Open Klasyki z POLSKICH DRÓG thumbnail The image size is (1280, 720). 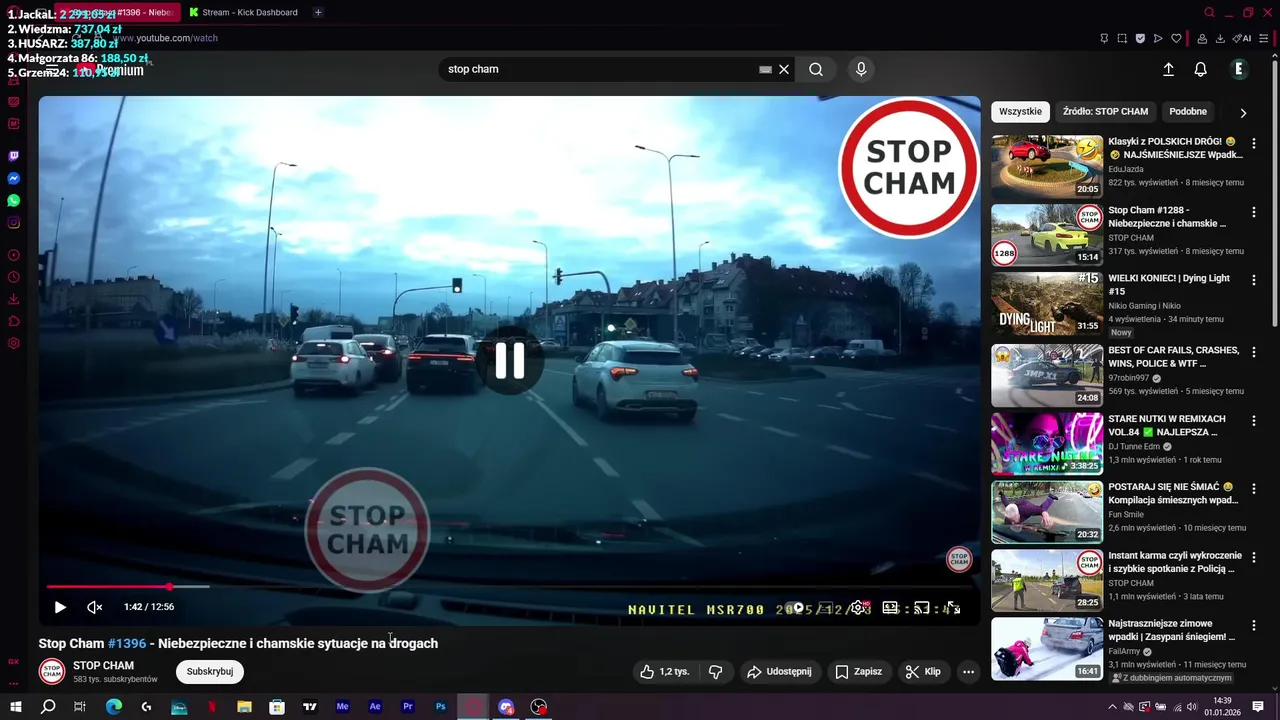click(x=1047, y=166)
